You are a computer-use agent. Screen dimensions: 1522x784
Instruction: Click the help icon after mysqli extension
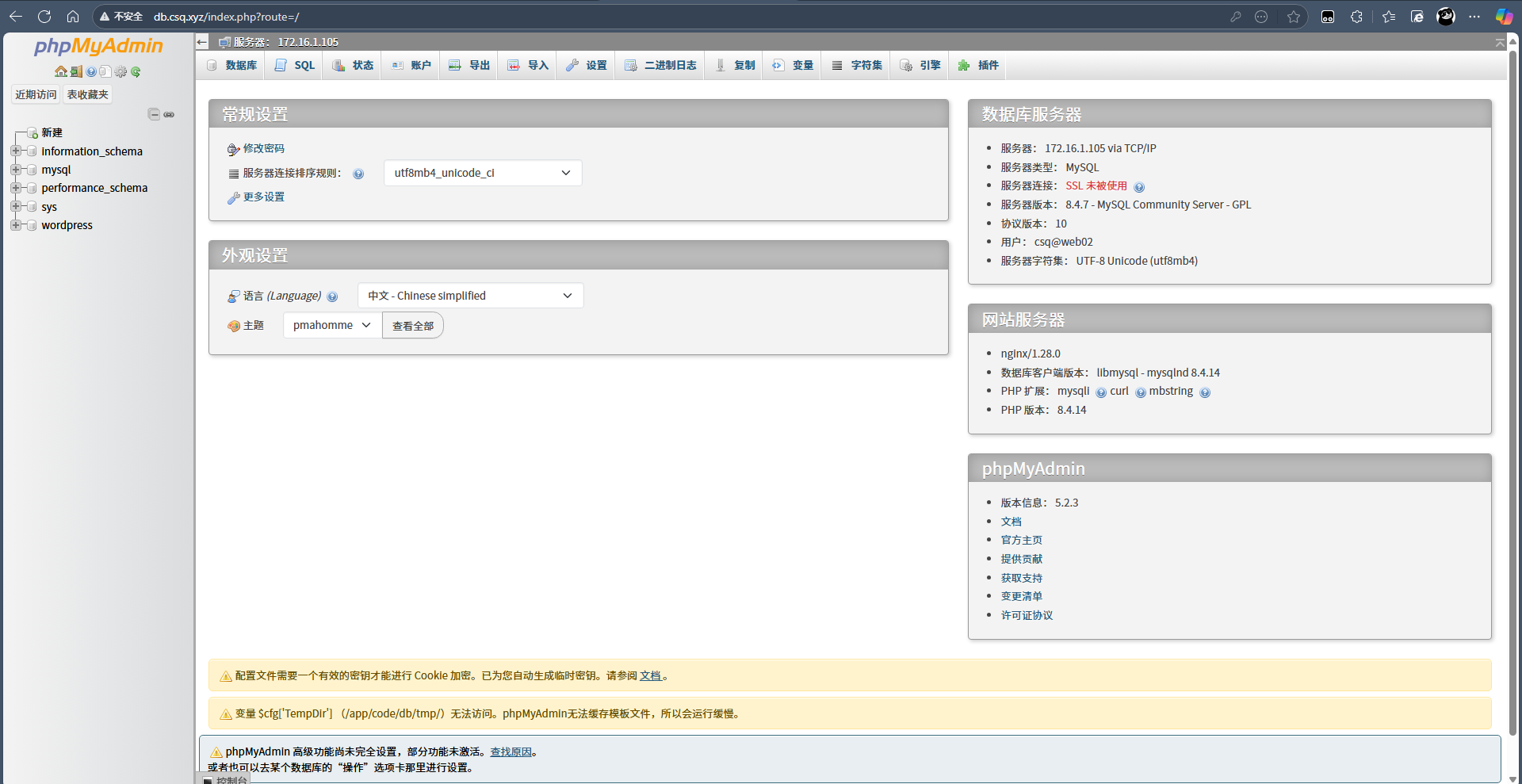pos(1101,392)
